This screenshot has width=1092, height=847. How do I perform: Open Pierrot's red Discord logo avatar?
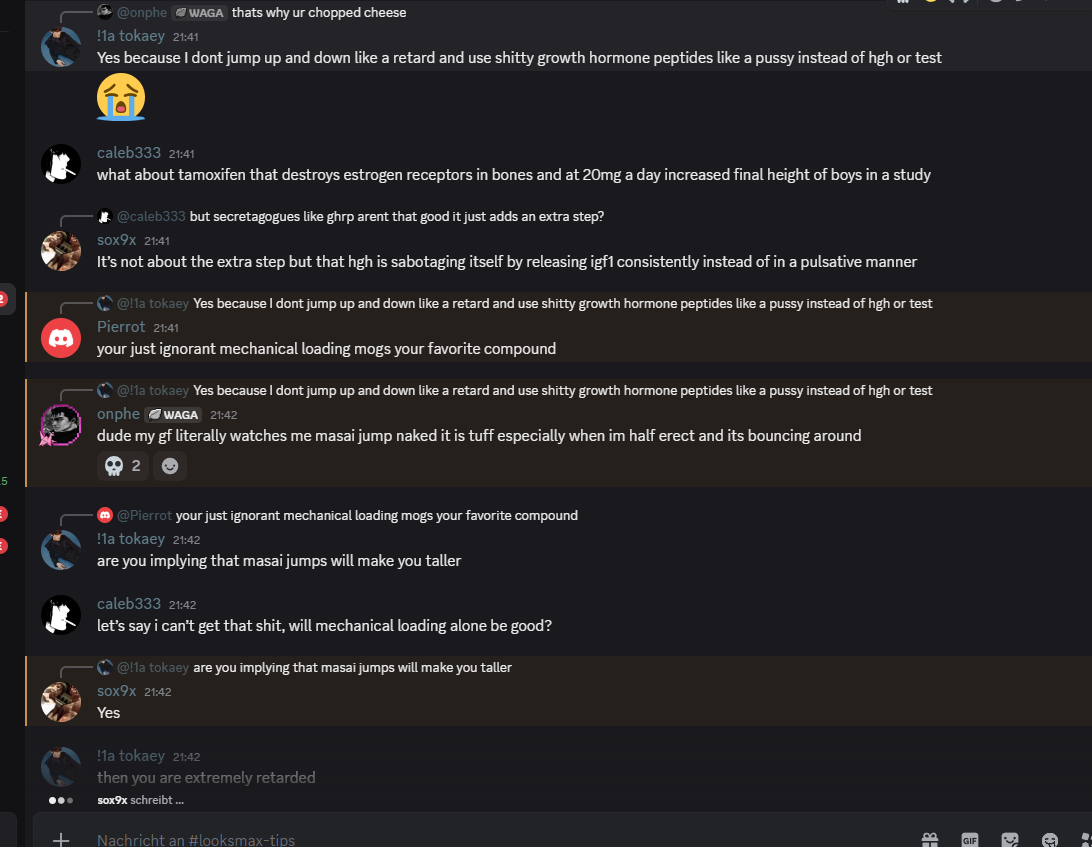[x=61, y=338]
